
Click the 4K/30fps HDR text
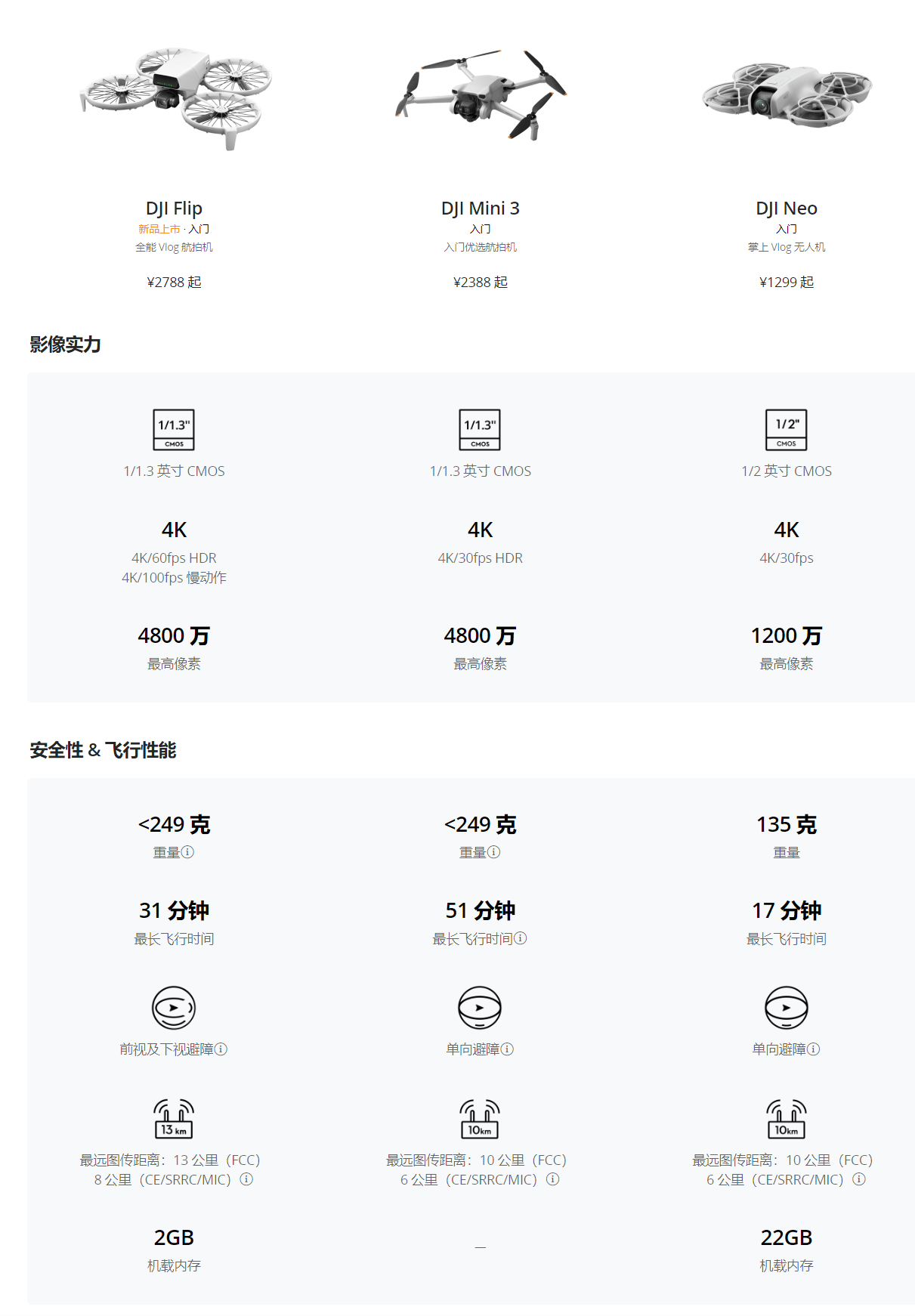click(x=481, y=558)
